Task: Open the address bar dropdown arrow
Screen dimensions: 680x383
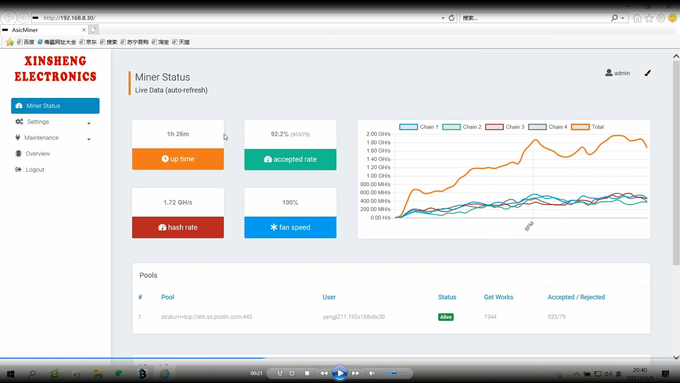Action: click(443, 18)
